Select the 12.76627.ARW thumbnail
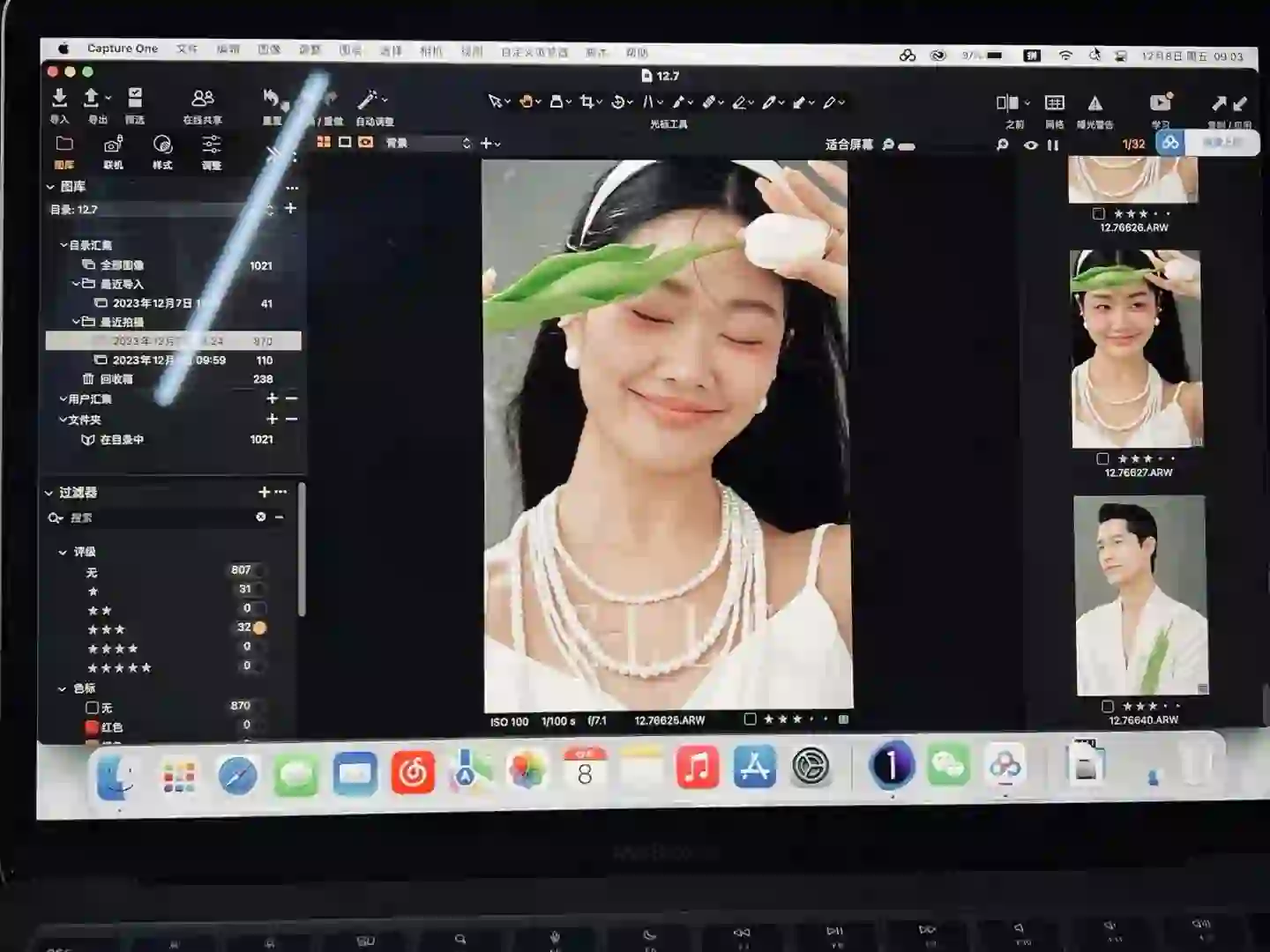 tap(1137, 348)
